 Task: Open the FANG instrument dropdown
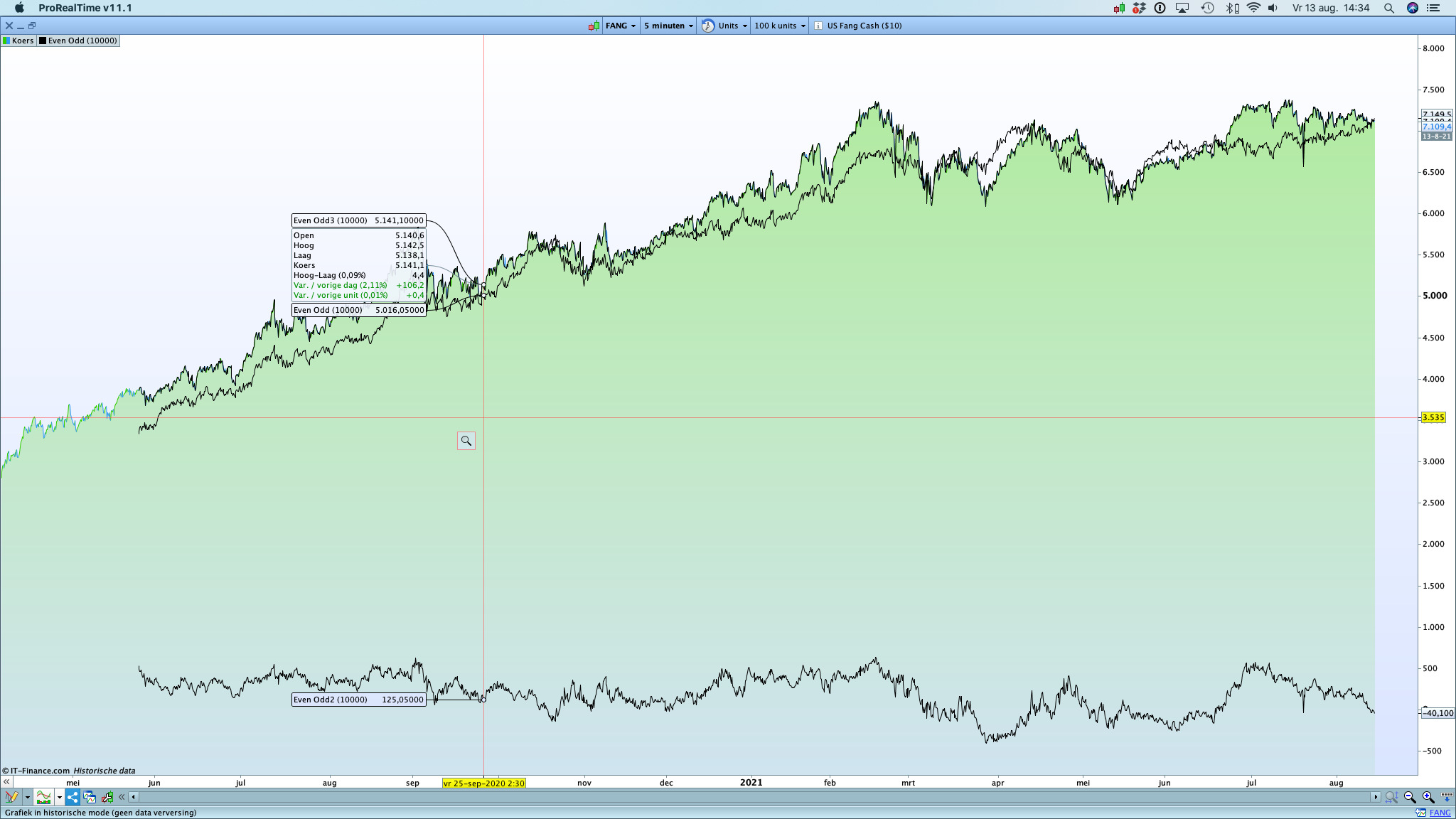point(621,26)
